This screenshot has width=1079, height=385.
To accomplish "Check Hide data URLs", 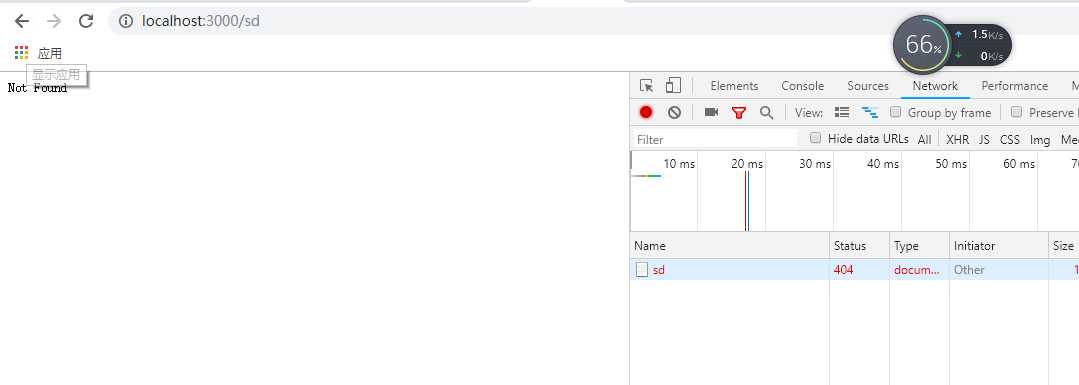I will pos(815,138).
